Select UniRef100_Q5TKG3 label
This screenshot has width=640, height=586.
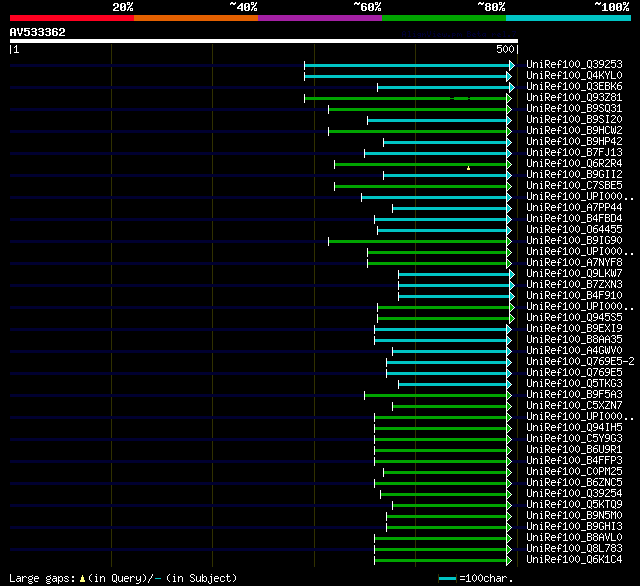pos(574,384)
